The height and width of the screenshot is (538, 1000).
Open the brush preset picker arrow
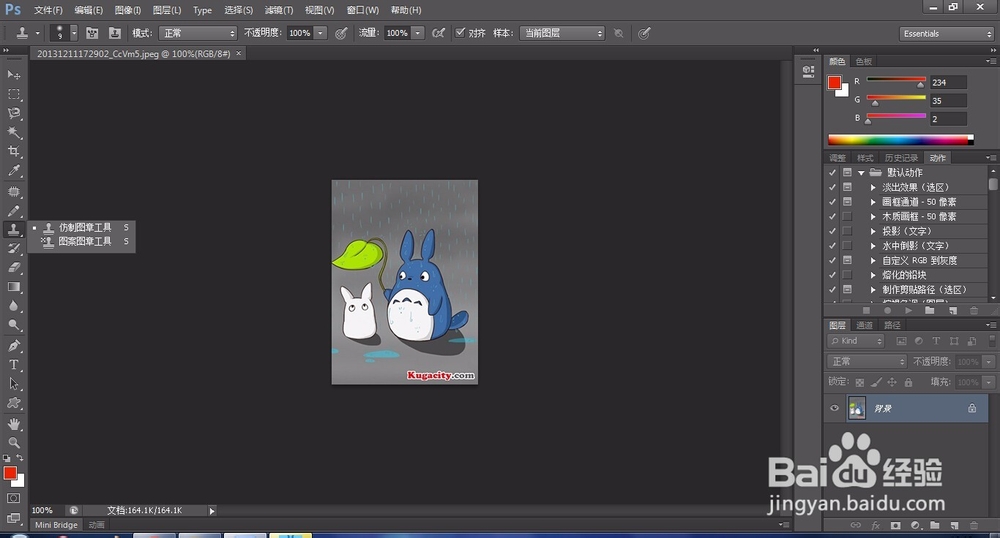tap(74, 33)
